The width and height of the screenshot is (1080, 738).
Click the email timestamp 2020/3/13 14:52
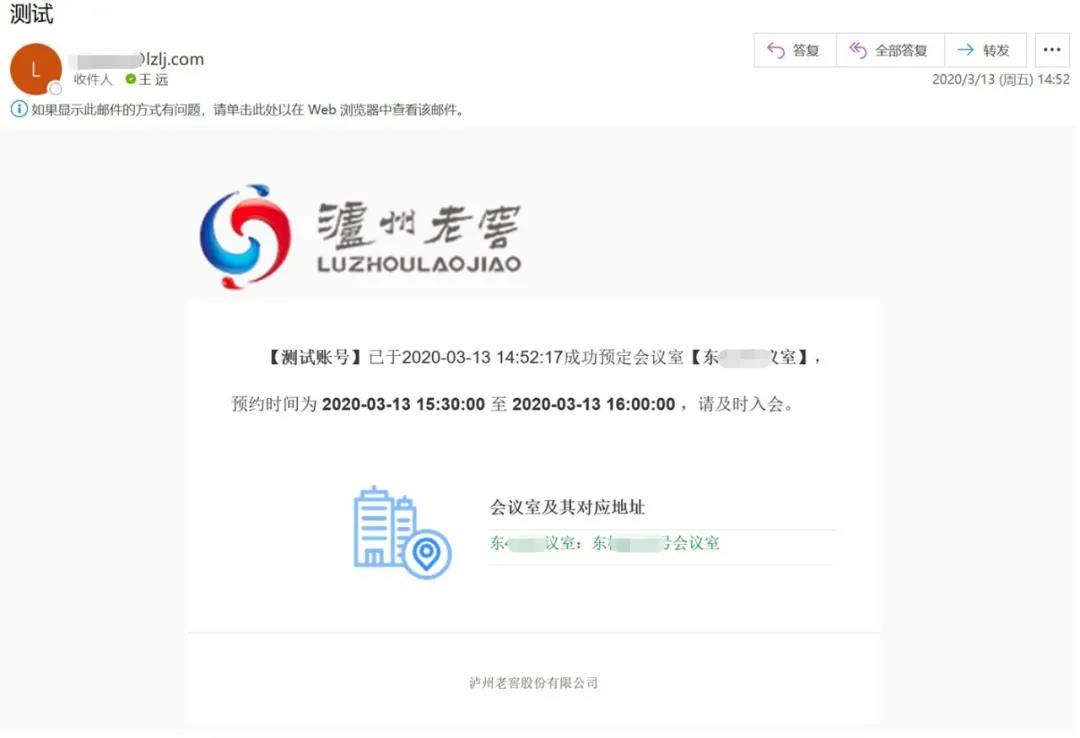[x=1000, y=79]
